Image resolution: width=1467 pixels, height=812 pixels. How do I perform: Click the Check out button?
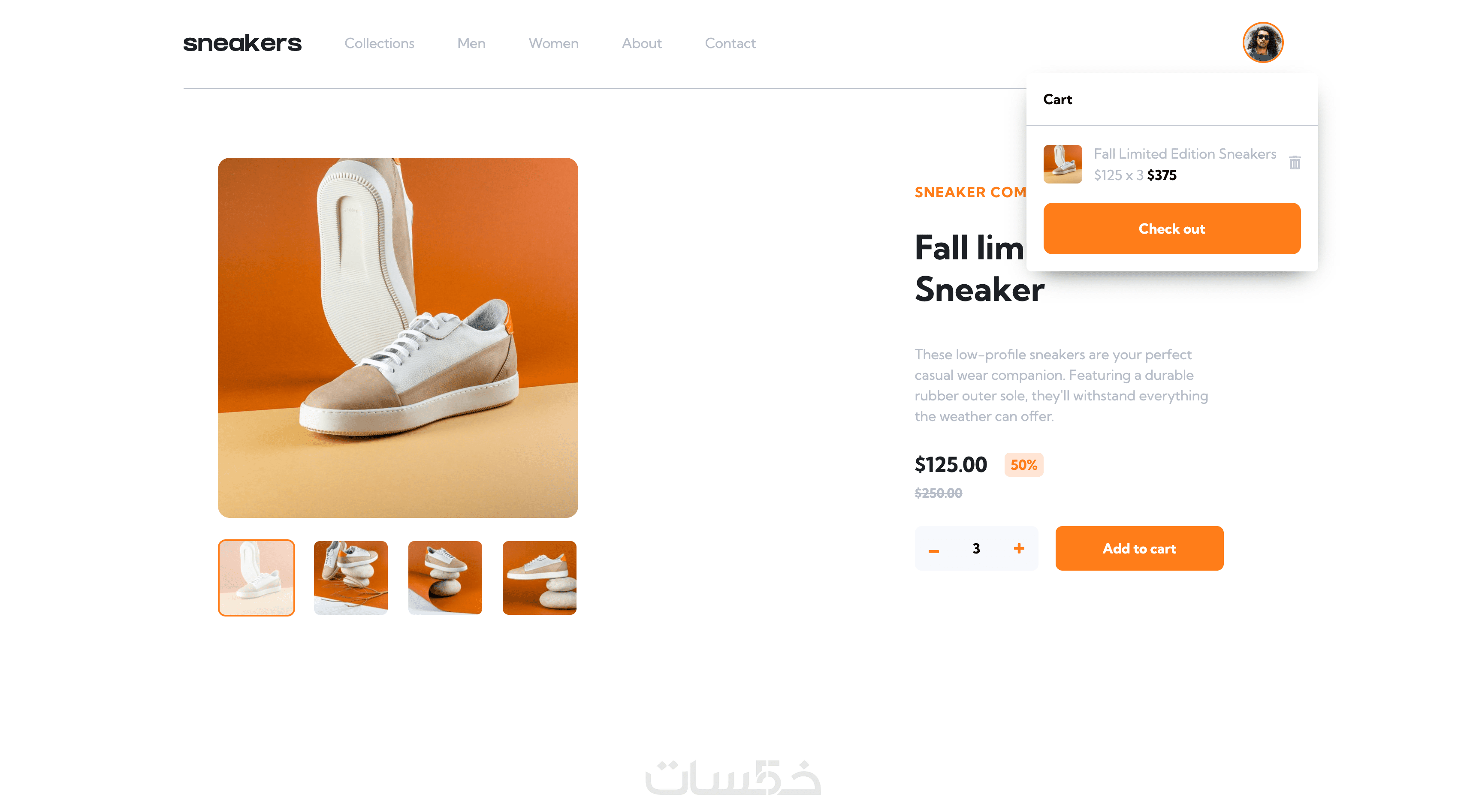pos(1172,228)
